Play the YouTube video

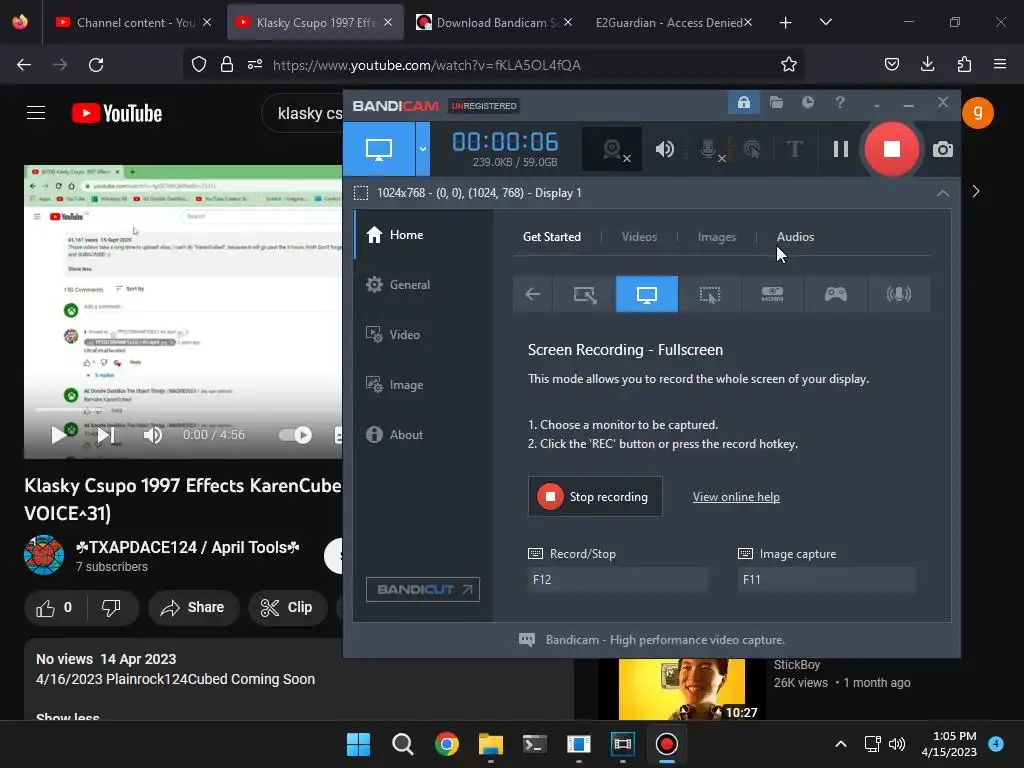point(58,435)
